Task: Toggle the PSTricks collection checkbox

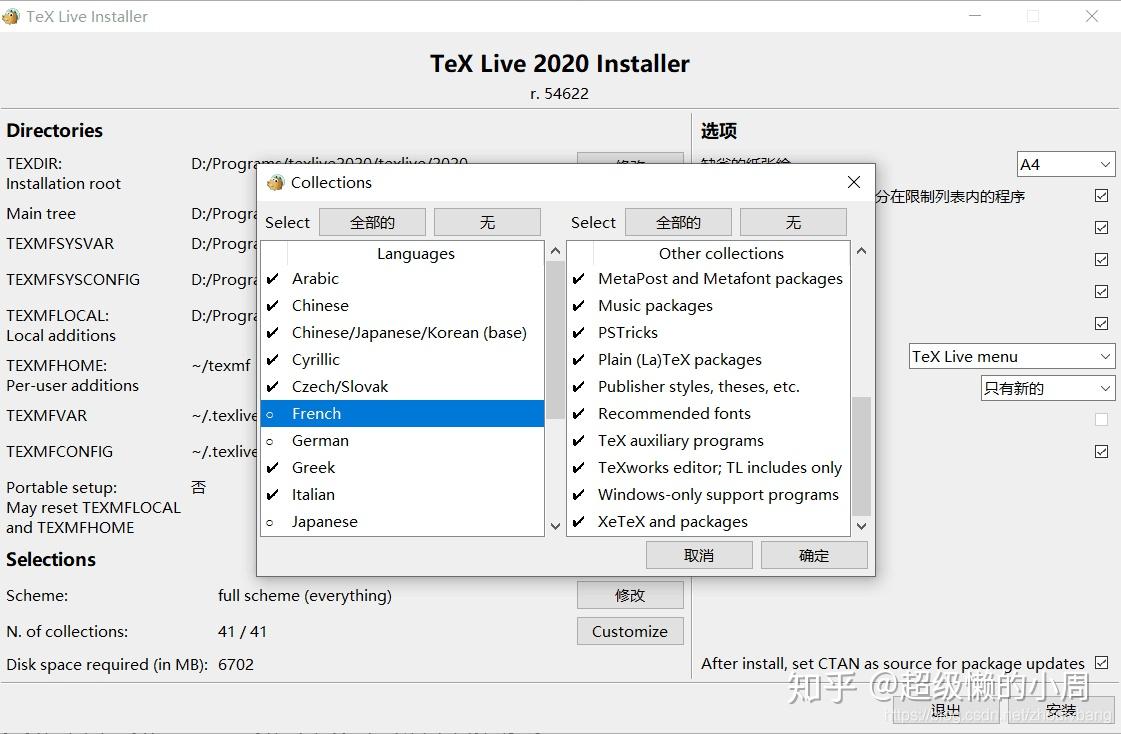Action: coord(580,332)
